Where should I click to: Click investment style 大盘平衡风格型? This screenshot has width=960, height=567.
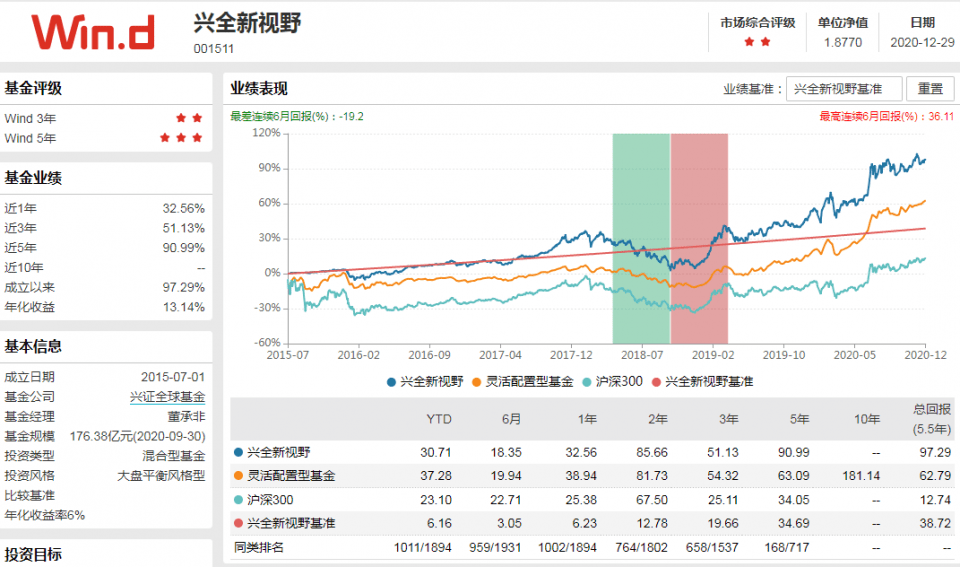161,476
